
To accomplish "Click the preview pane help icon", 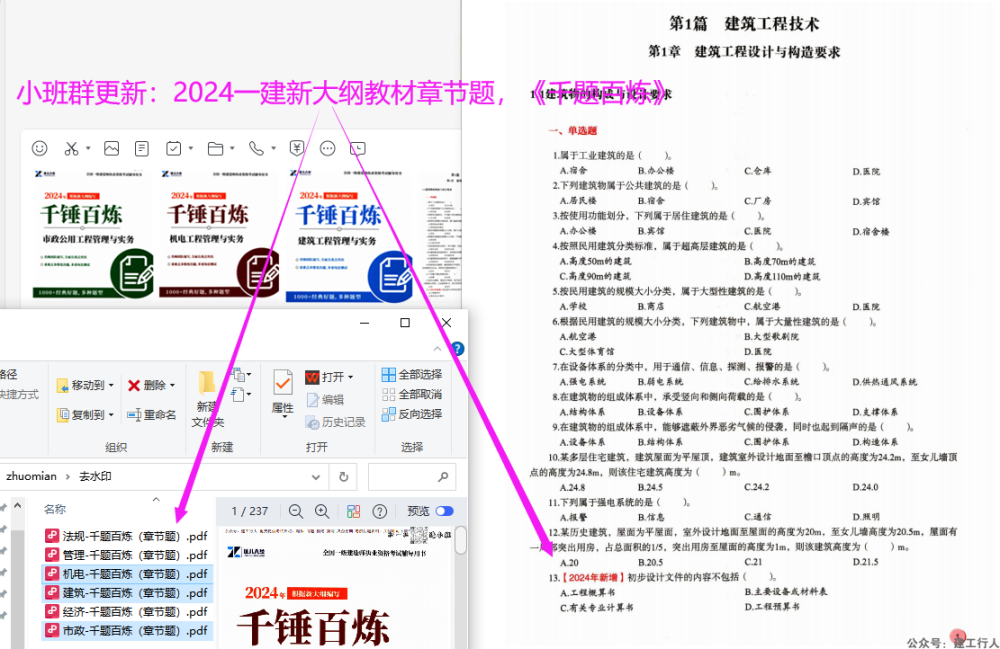I will coord(379,511).
